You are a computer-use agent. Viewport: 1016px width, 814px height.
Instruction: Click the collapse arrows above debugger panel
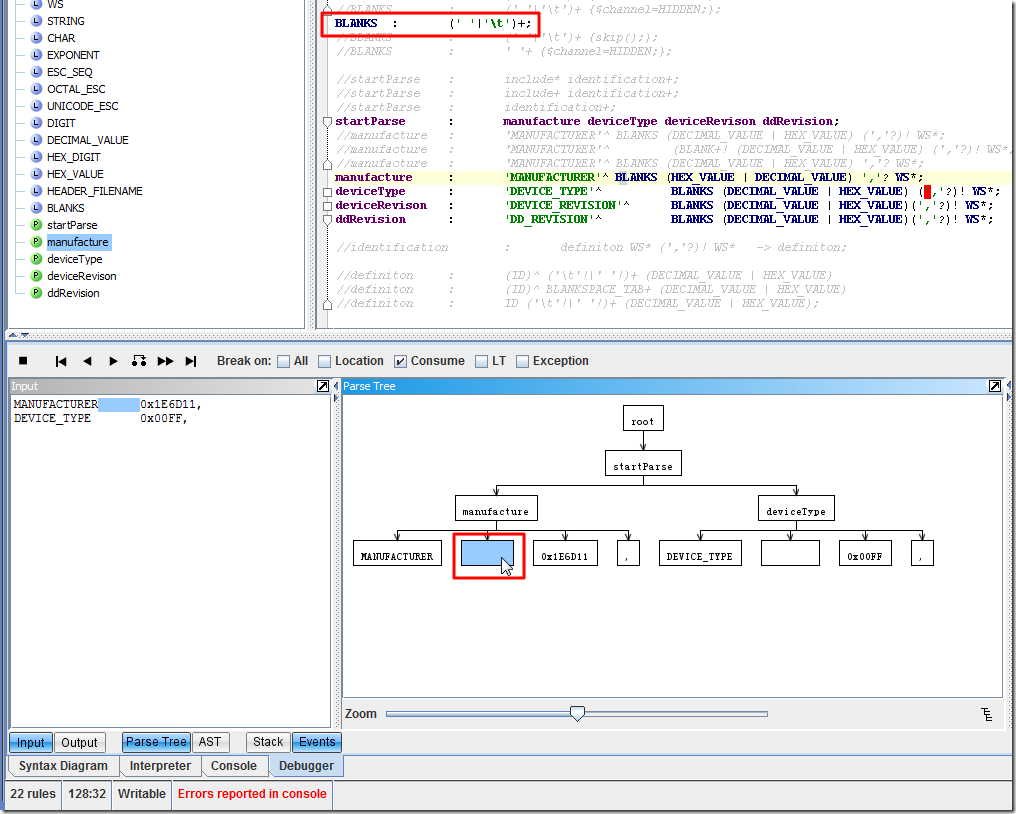[x=19, y=335]
